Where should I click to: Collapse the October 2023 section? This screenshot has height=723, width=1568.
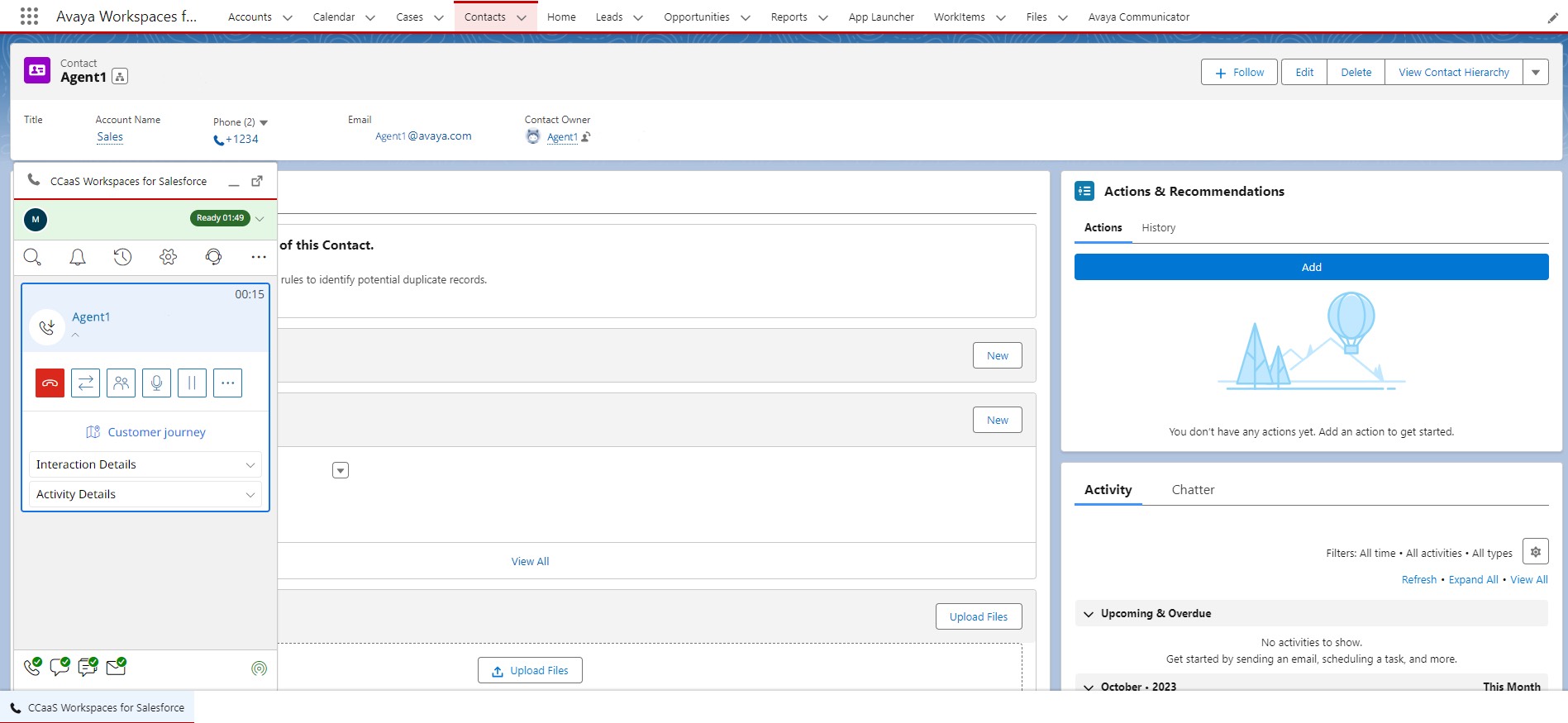point(1089,687)
